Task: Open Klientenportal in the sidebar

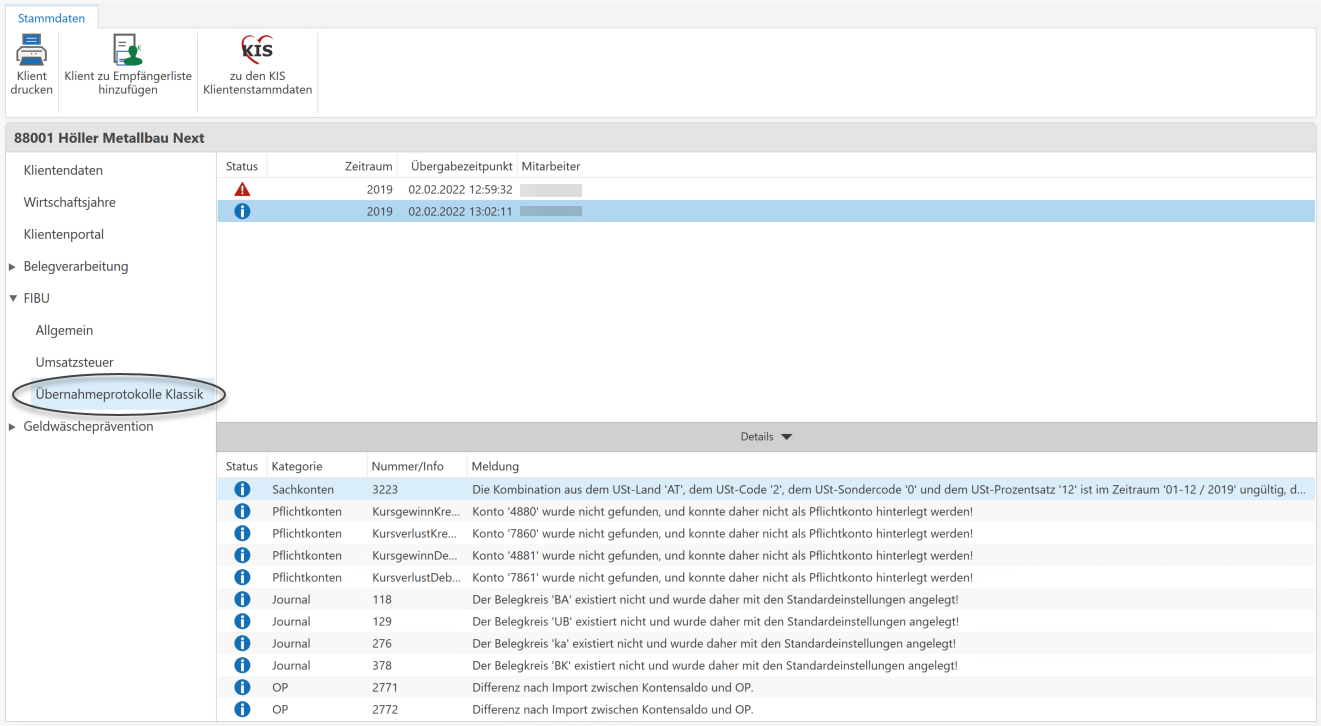Action: (64, 235)
